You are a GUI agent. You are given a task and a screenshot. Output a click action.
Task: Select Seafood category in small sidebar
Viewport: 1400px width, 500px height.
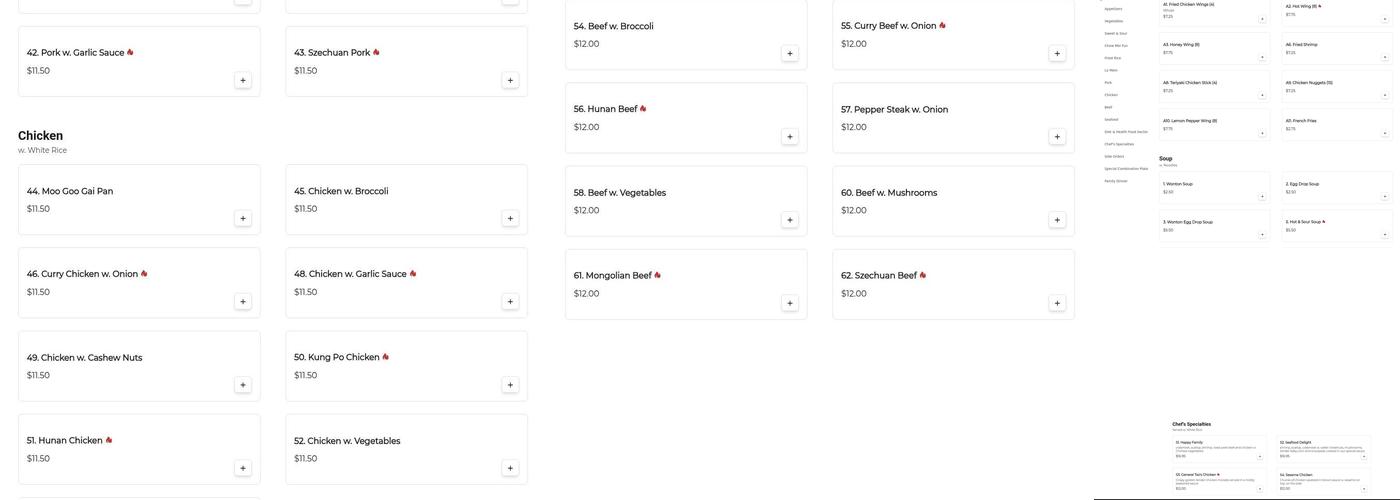[x=1112, y=119]
